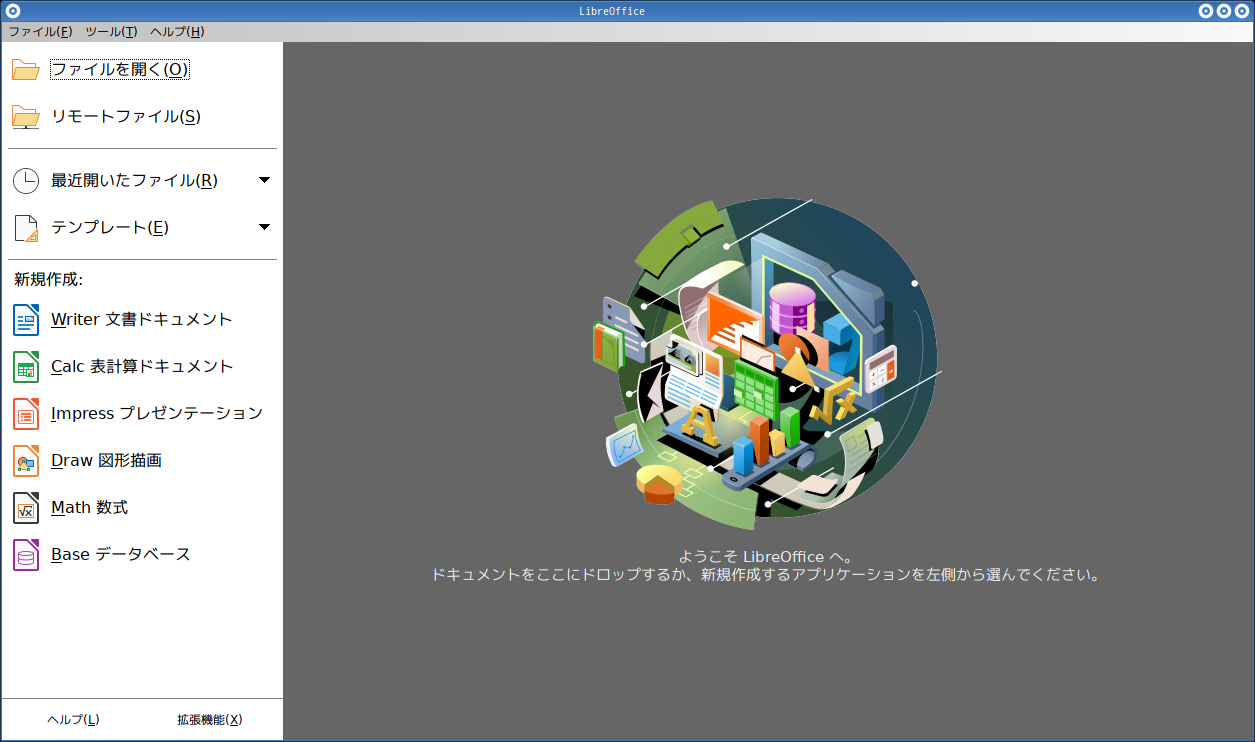Click the リモートファイル remote folder icon
The image size is (1255, 742).
[25, 117]
